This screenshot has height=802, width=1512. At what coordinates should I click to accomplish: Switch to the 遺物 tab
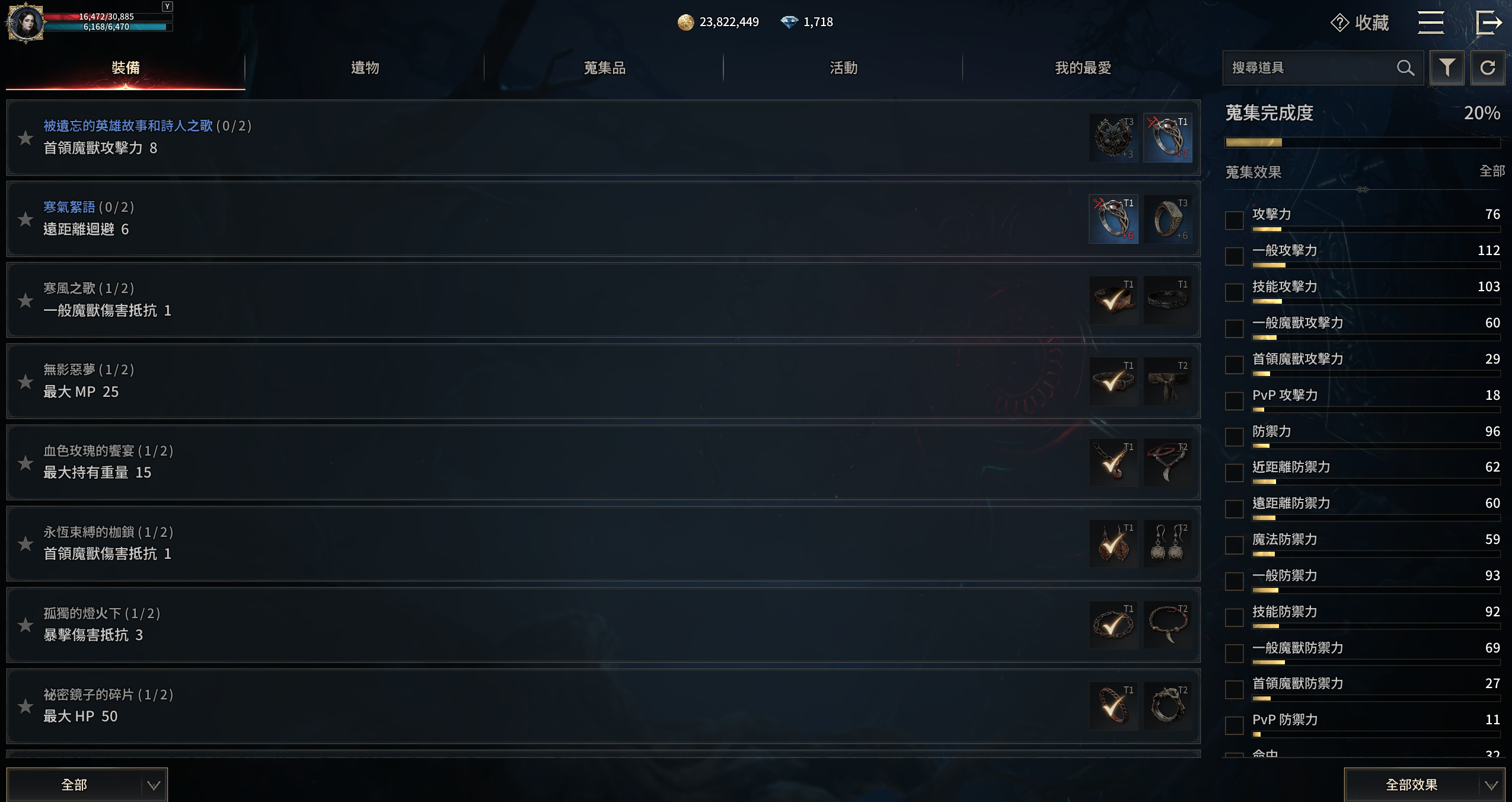[365, 68]
